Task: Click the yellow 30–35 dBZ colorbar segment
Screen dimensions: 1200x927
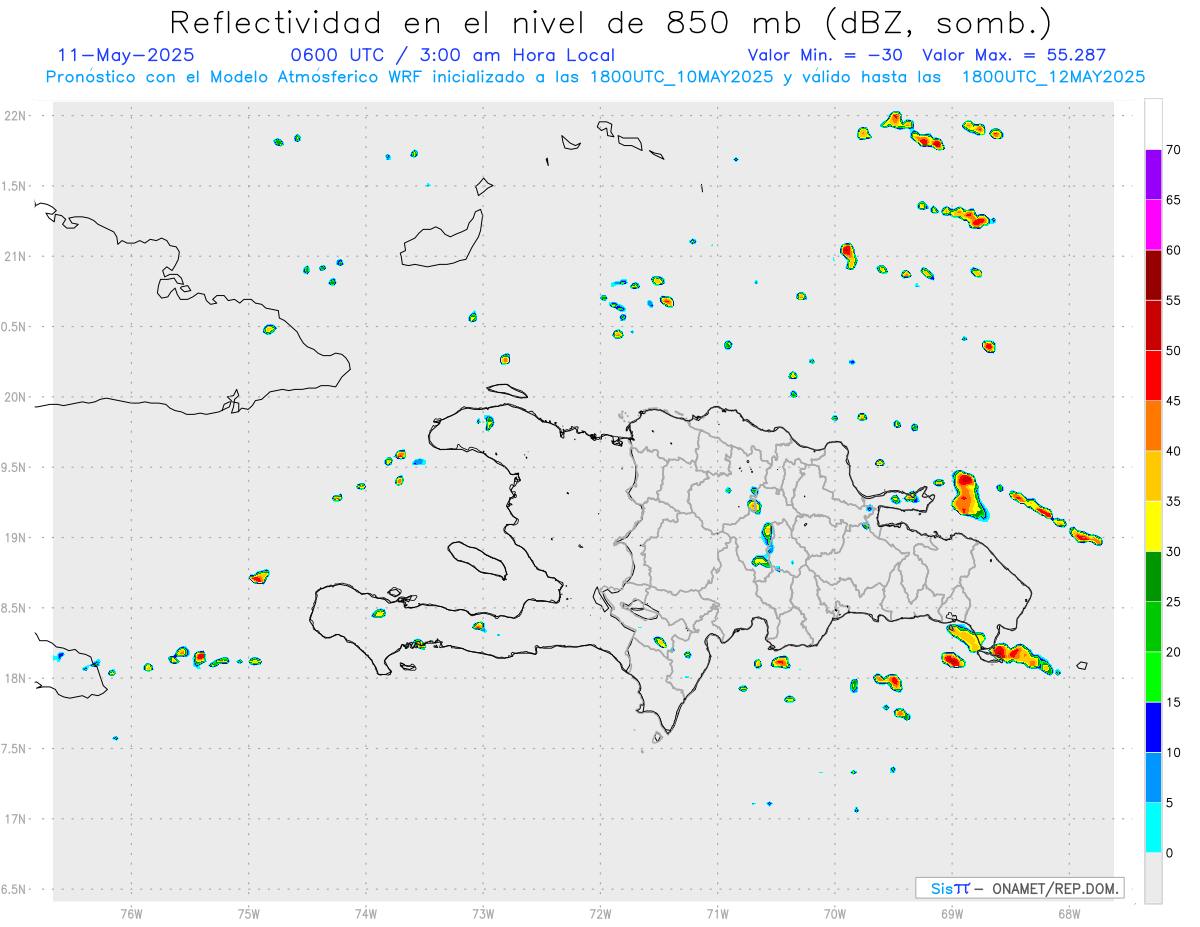Action: [1153, 526]
